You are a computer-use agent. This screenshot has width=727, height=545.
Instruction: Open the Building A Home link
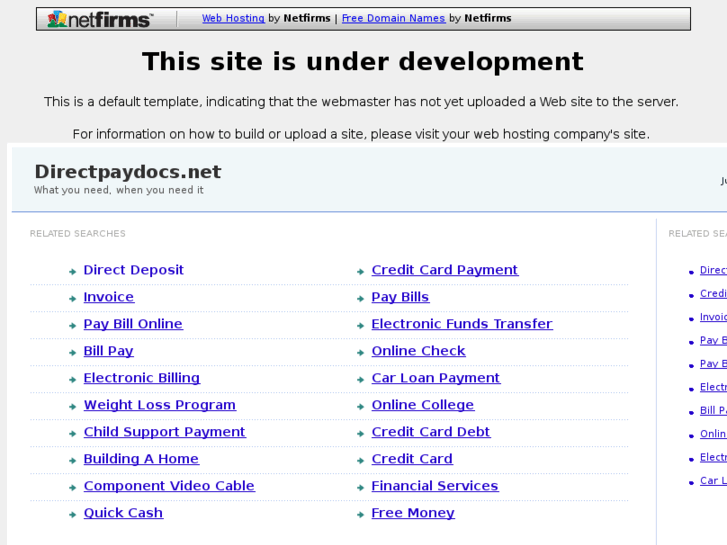[141, 459]
